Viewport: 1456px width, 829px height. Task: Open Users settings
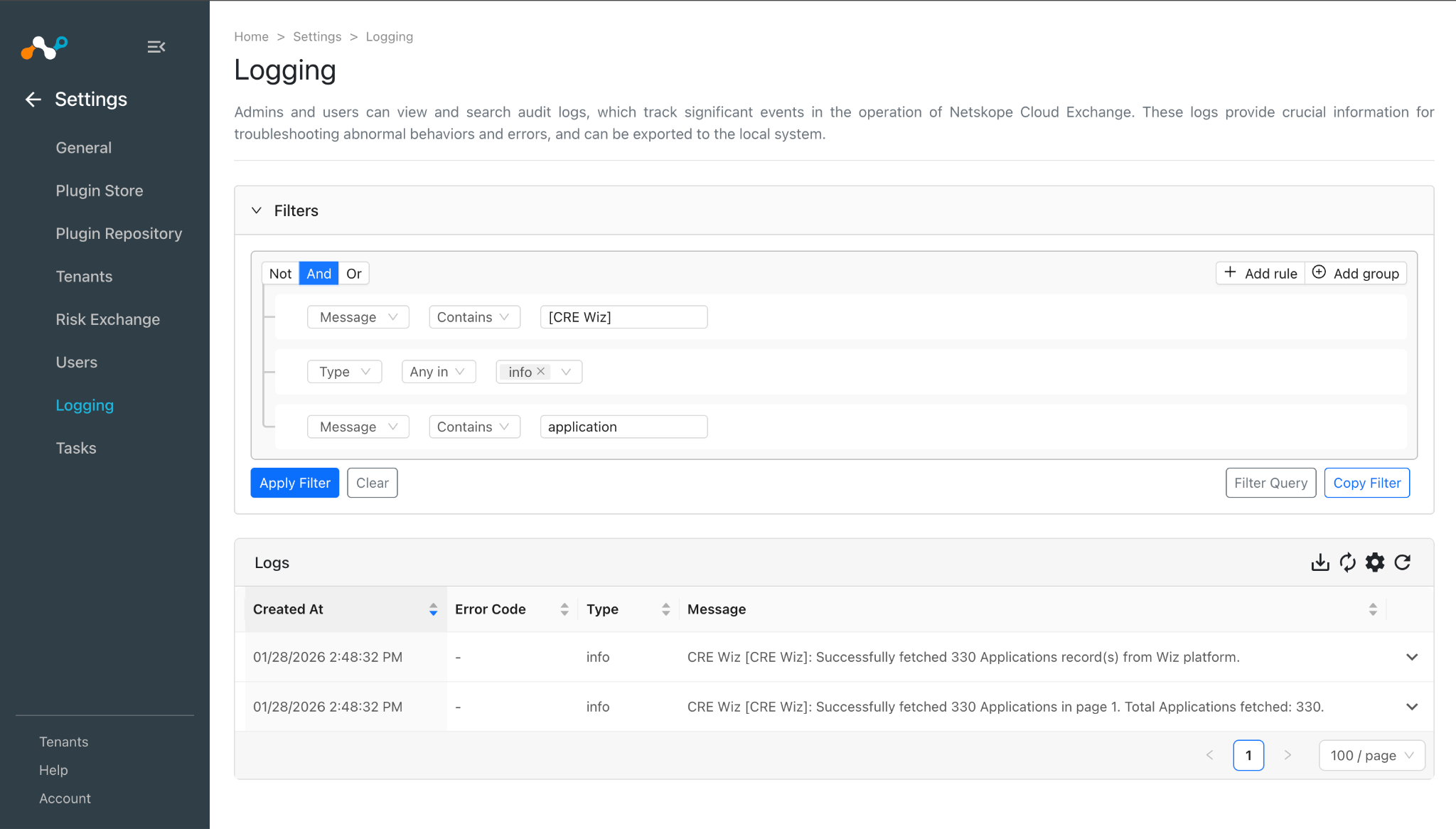click(x=77, y=363)
